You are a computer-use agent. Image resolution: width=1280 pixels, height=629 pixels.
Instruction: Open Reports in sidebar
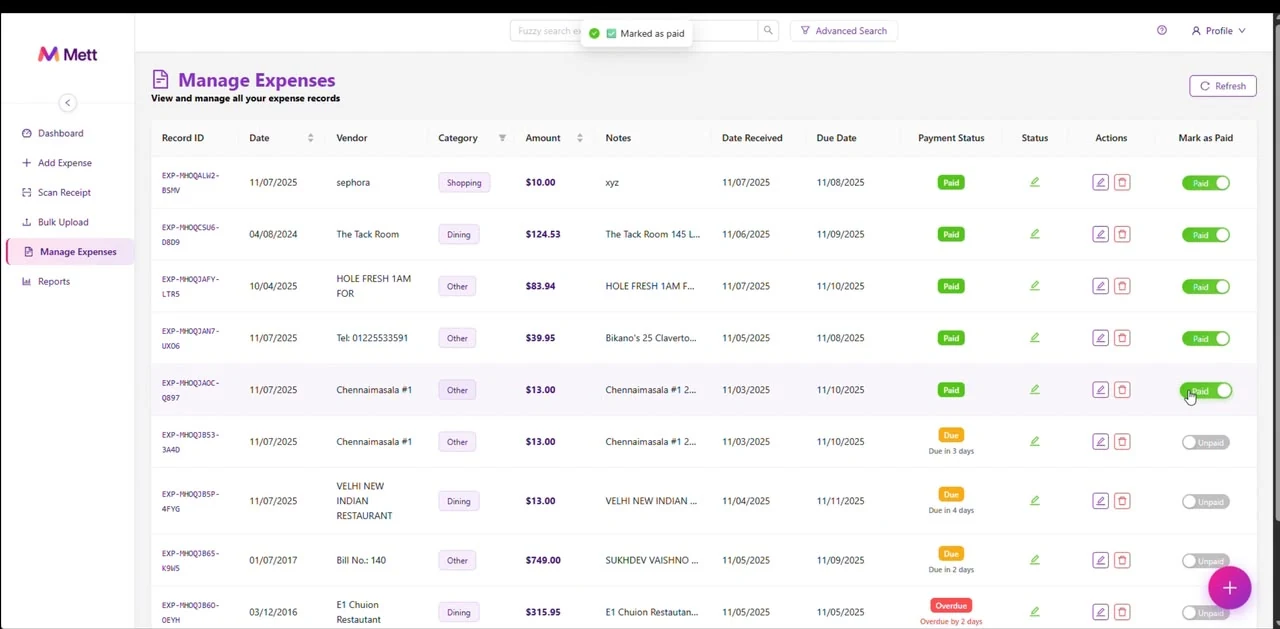pyautogui.click(x=54, y=281)
